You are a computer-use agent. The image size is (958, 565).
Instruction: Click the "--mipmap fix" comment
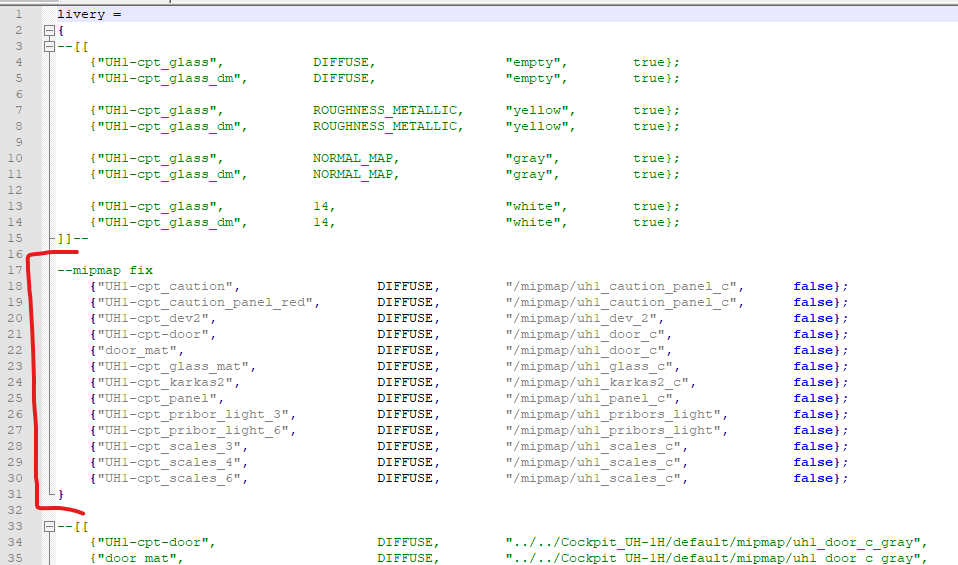tap(105, 270)
